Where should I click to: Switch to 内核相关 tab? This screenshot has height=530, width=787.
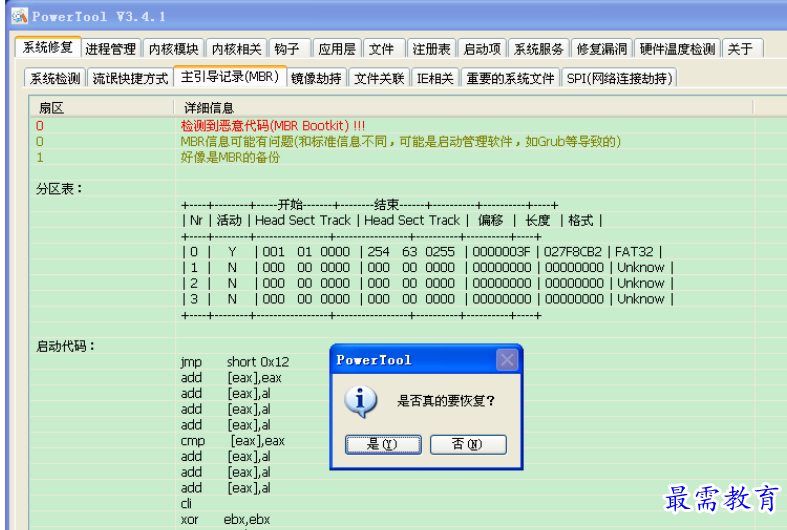click(x=236, y=49)
